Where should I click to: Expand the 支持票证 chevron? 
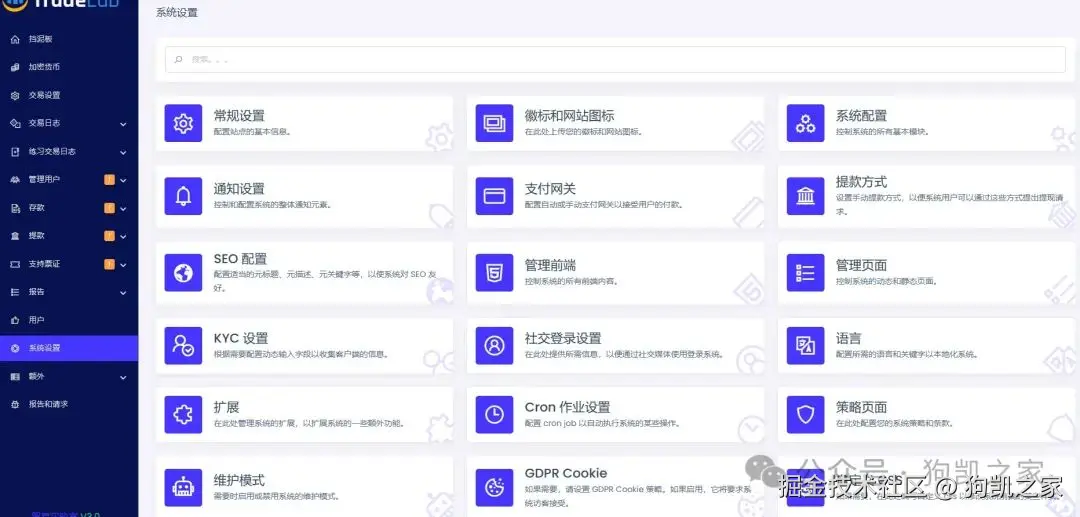(123, 265)
